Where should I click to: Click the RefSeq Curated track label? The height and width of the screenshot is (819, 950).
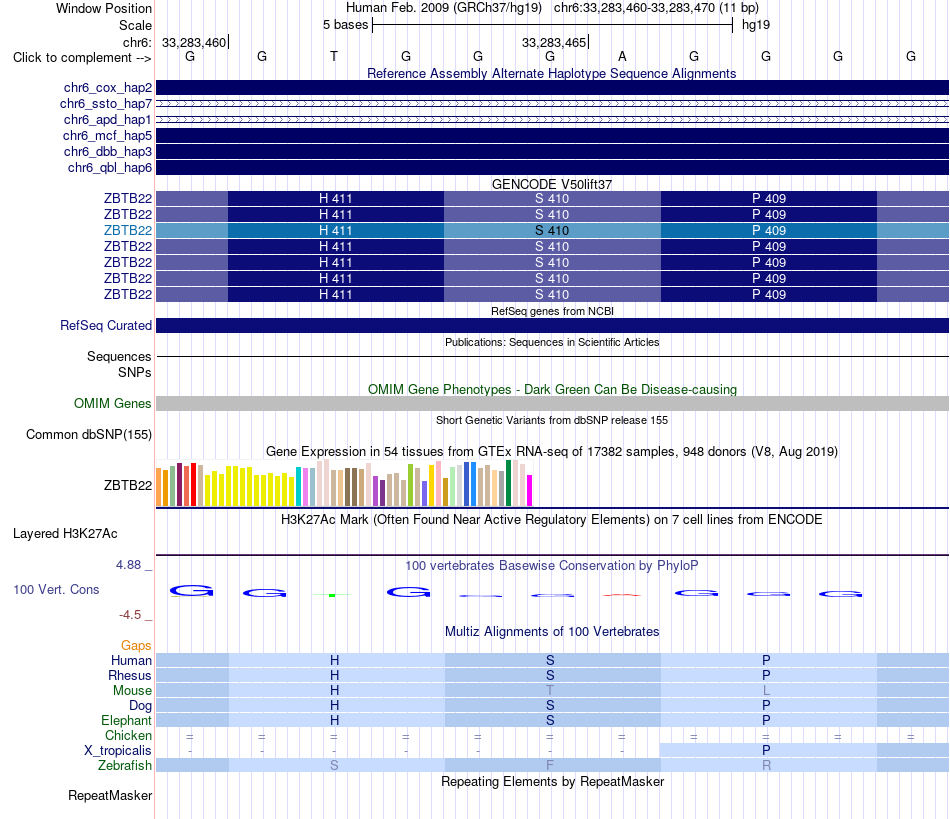[x=106, y=325]
